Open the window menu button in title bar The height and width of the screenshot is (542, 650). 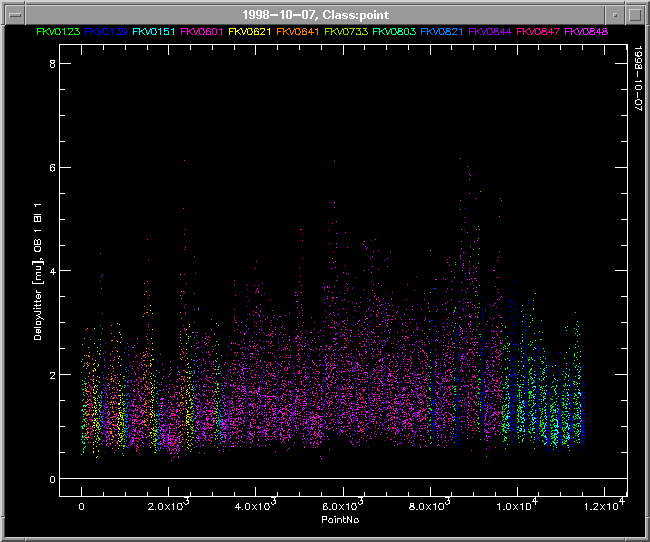[x=13, y=13]
